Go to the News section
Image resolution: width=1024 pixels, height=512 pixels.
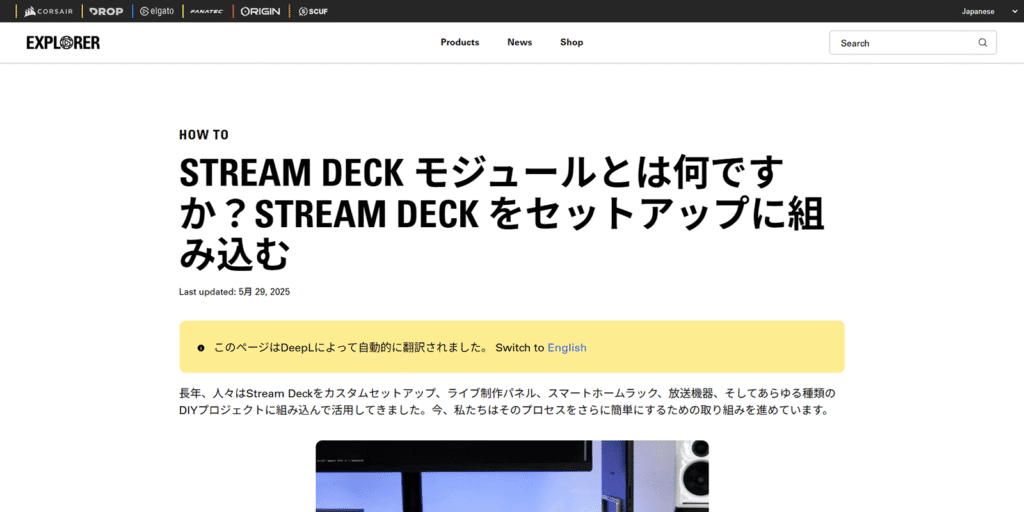tap(520, 42)
